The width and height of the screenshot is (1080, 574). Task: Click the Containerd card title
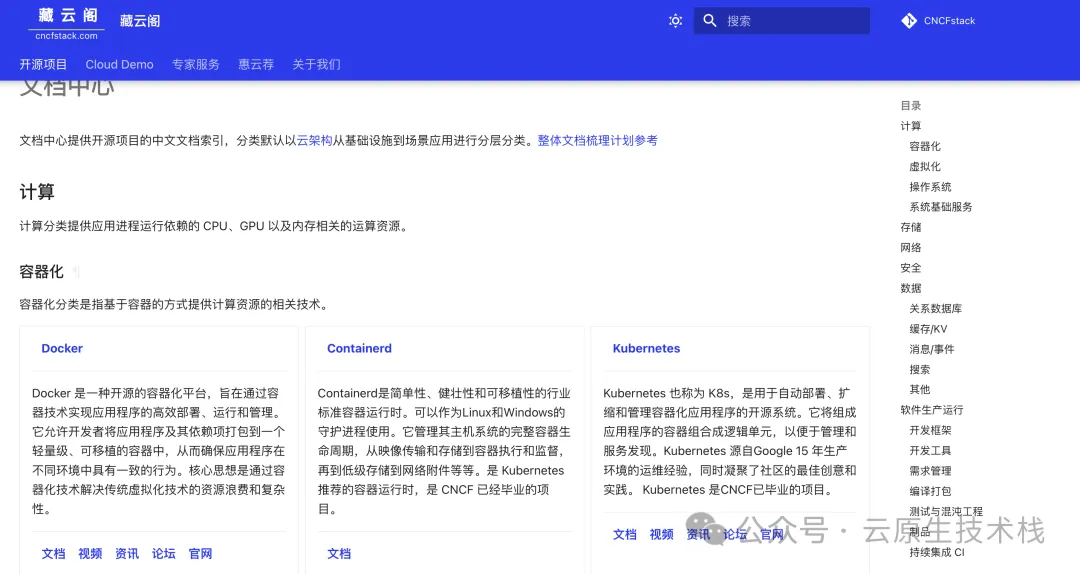[359, 349]
